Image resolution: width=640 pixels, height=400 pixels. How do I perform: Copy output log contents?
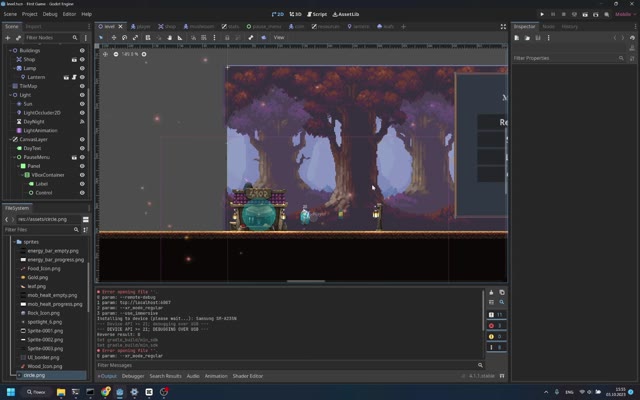click(x=502, y=292)
